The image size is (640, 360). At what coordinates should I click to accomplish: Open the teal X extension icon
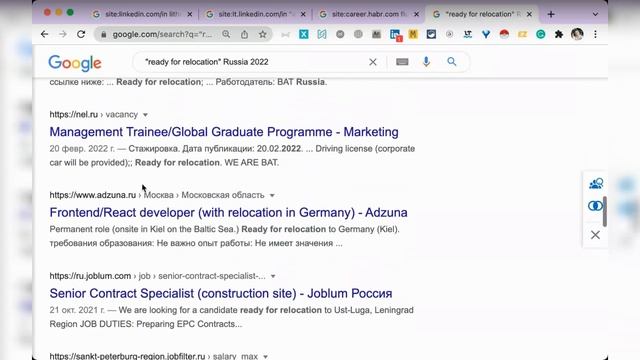304,34
